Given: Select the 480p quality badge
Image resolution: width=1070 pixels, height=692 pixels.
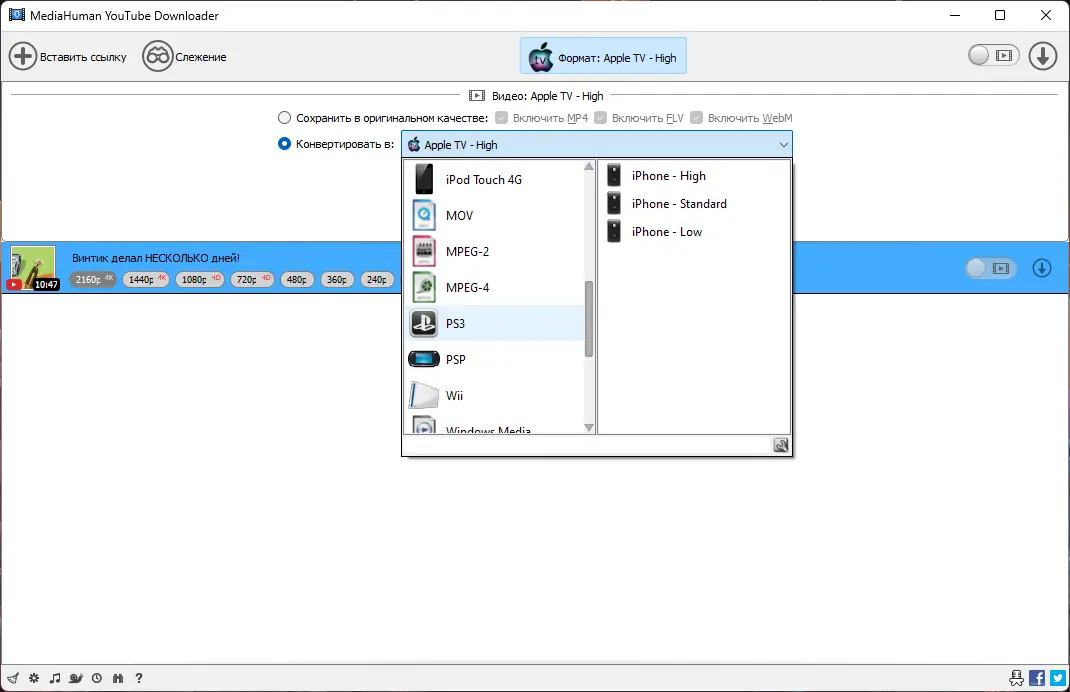Looking at the screenshot, I should point(297,279).
